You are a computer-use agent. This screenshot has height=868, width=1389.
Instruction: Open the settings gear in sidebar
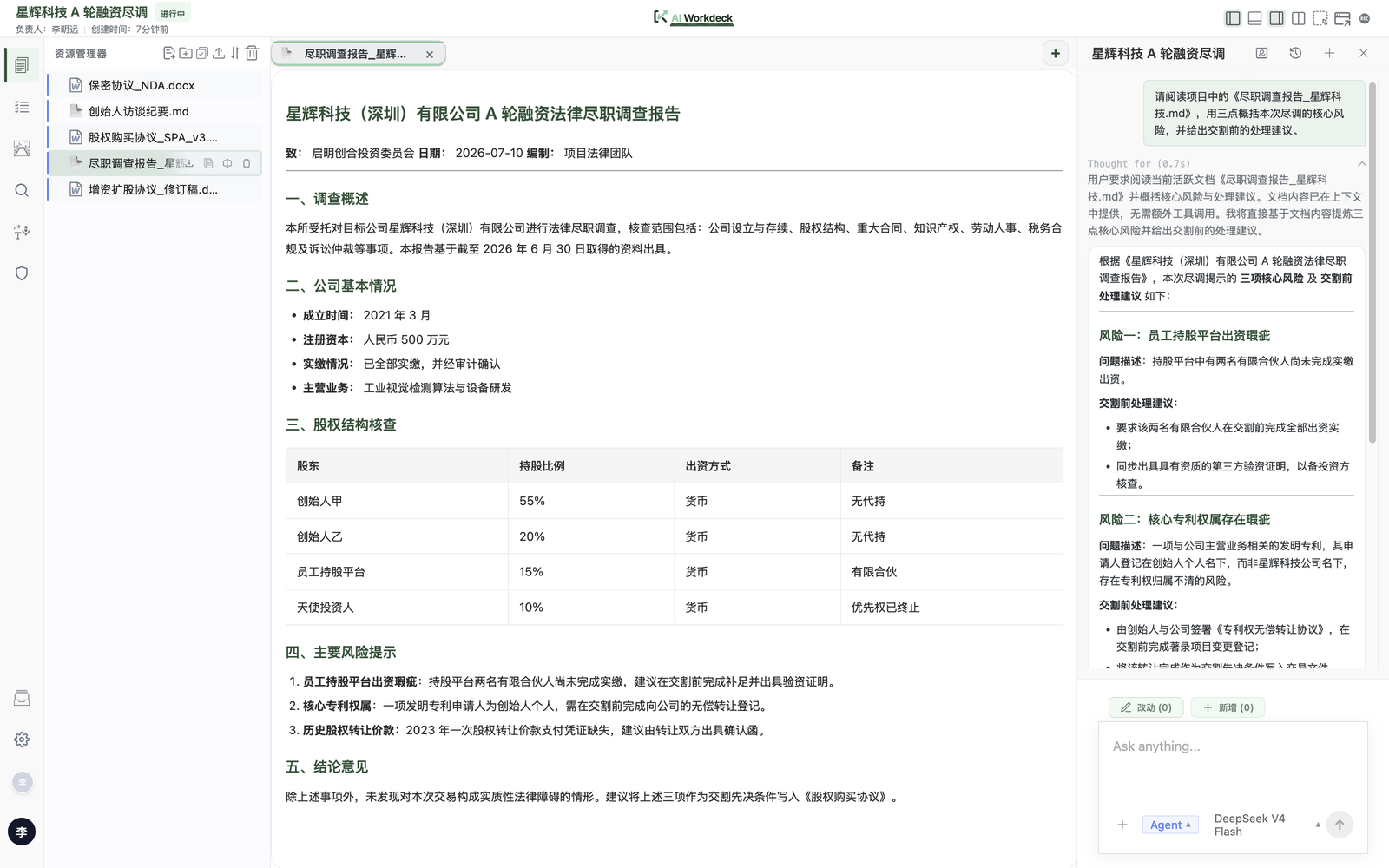22,740
